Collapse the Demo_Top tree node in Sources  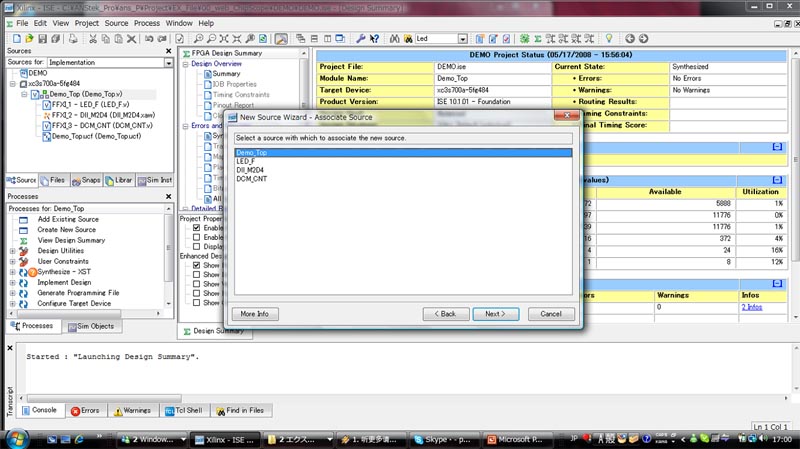[x=24, y=94]
